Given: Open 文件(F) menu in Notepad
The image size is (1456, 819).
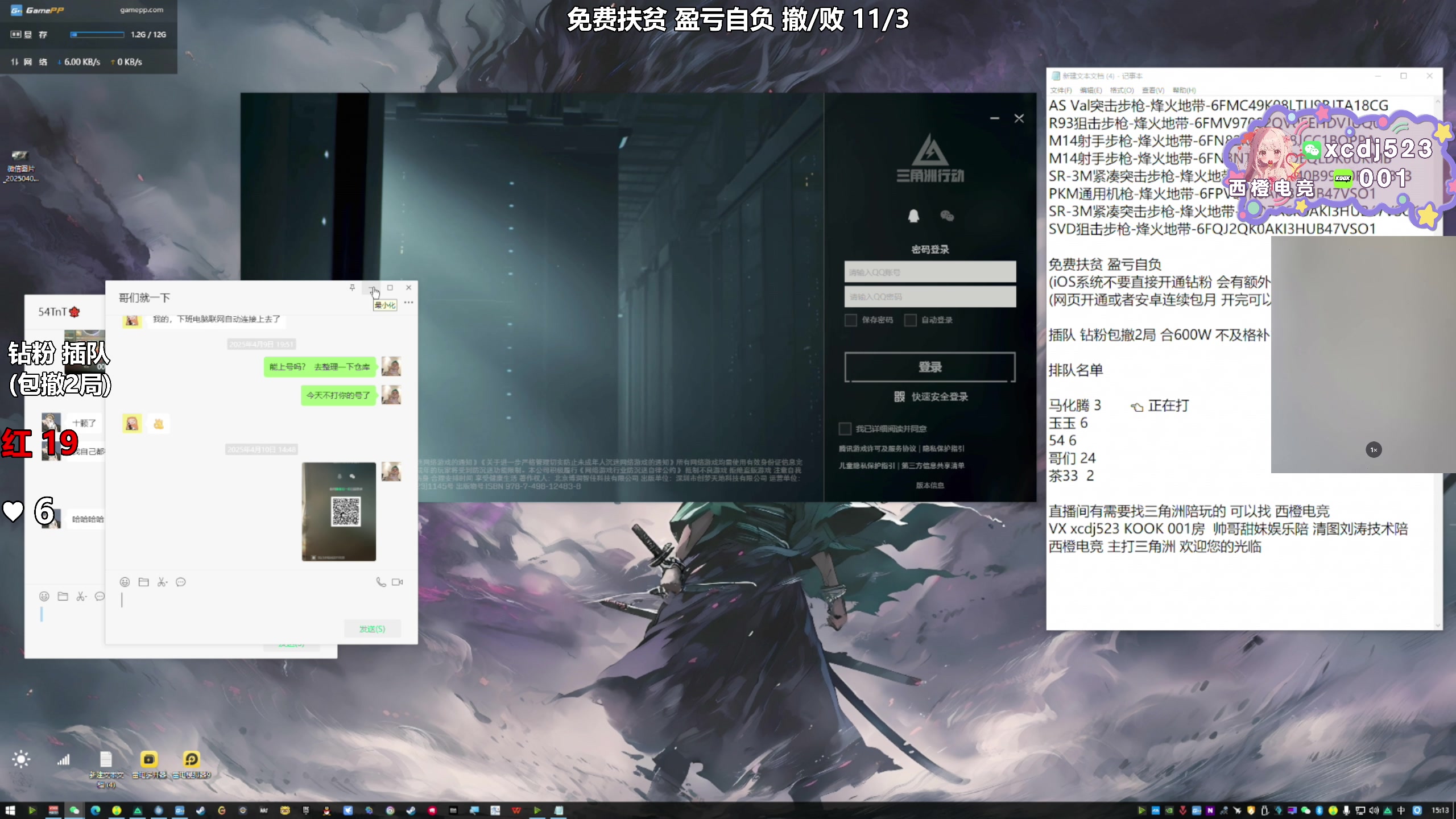Looking at the screenshot, I should click(x=1061, y=90).
